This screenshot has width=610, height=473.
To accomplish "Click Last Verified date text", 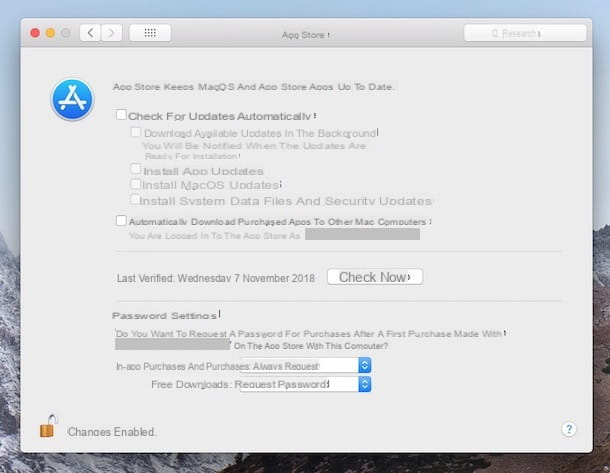I will pyautogui.click(x=216, y=279).
